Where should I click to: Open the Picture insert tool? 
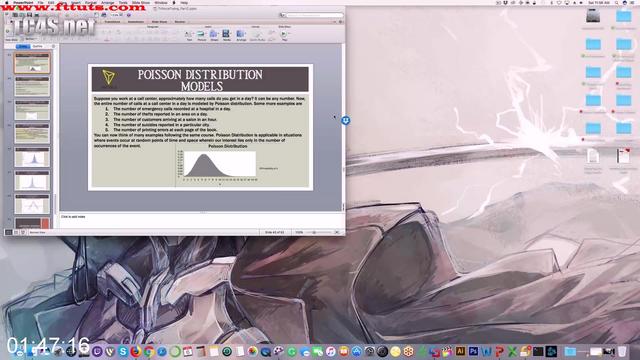click(x=201, y=35)
